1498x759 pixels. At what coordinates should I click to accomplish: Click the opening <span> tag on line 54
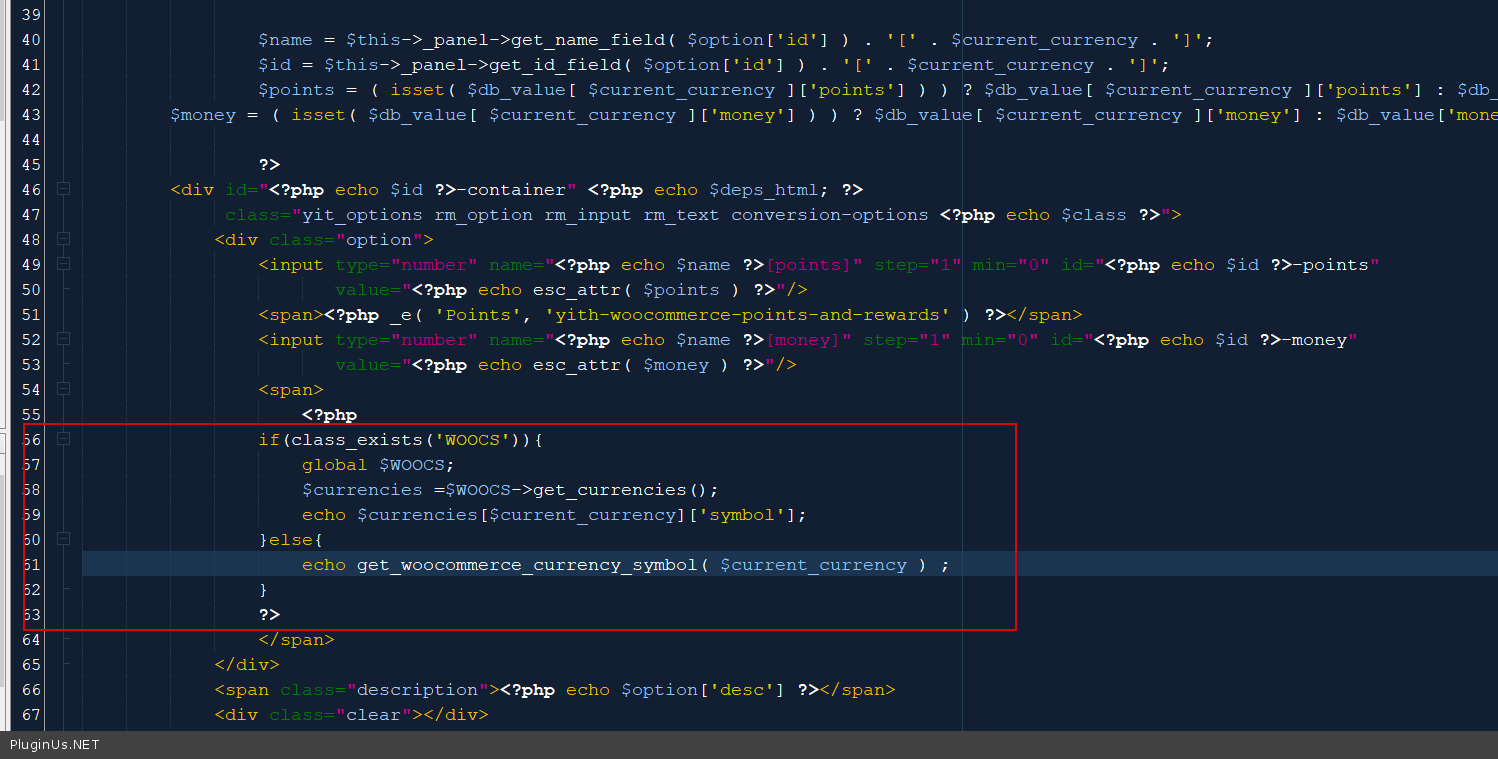click(x=291, y=390)
